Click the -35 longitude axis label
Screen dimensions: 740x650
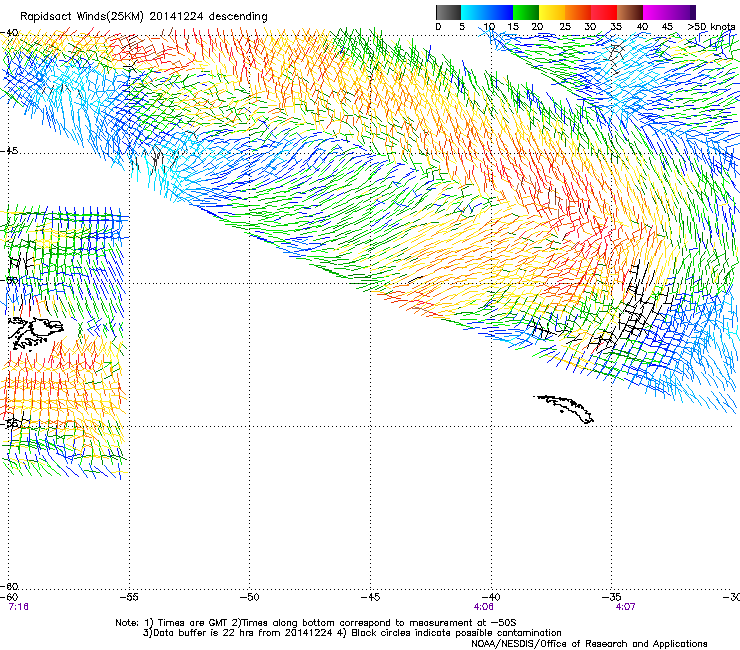point(612,597)
